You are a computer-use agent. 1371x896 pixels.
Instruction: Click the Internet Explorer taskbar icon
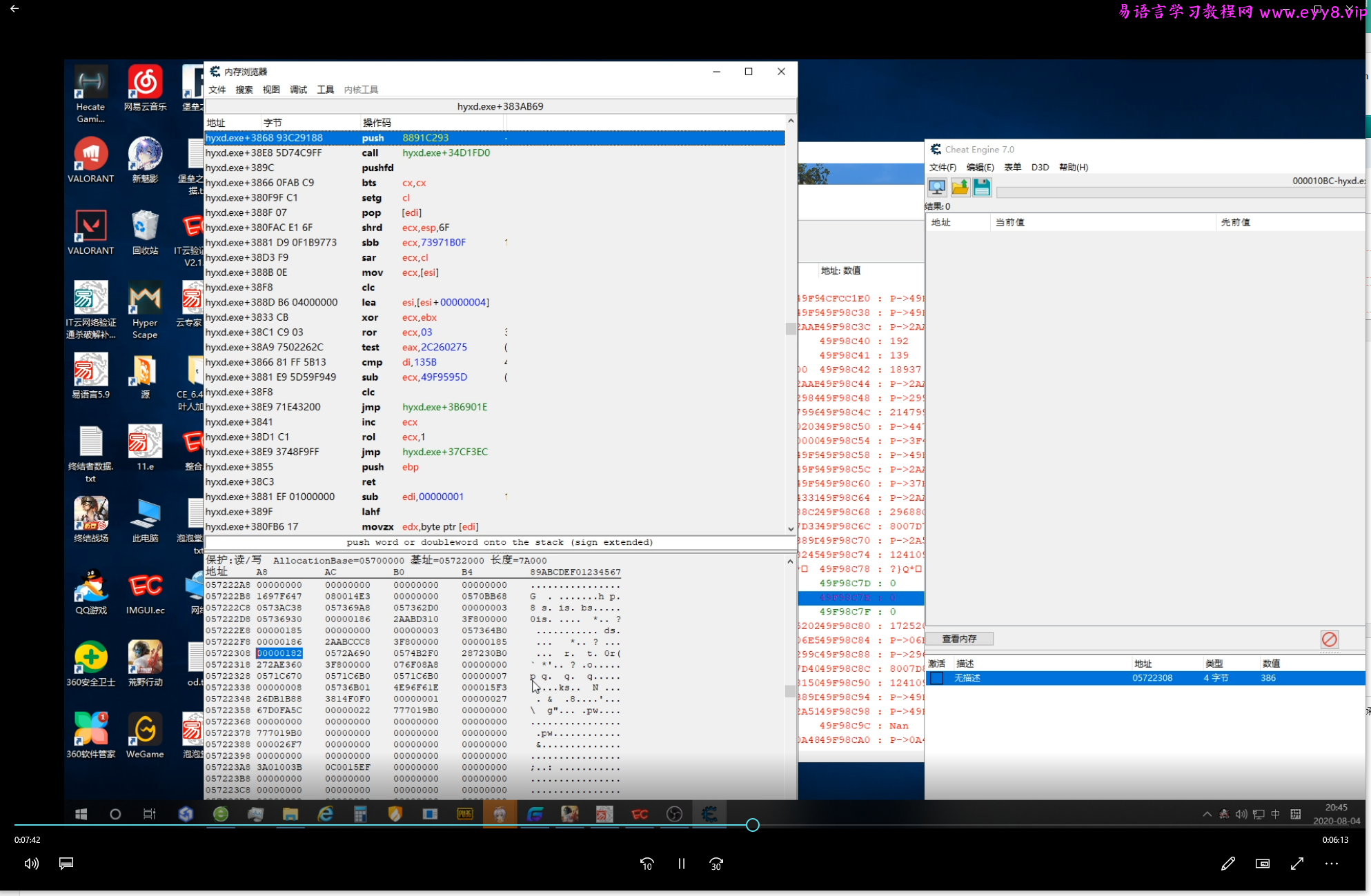[x=325, y=814]
